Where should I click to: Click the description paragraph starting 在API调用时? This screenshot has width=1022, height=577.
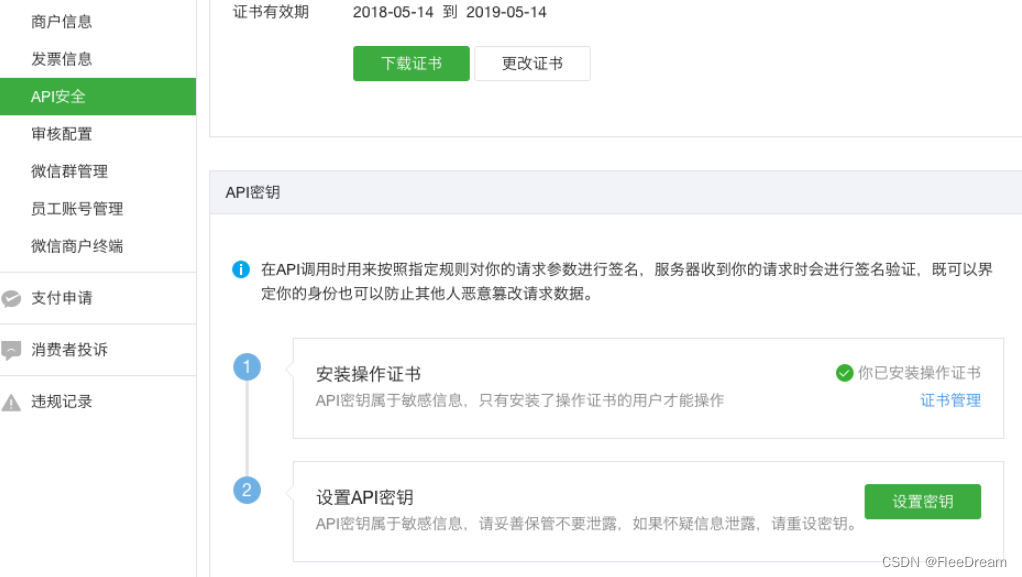click(627, 282)
